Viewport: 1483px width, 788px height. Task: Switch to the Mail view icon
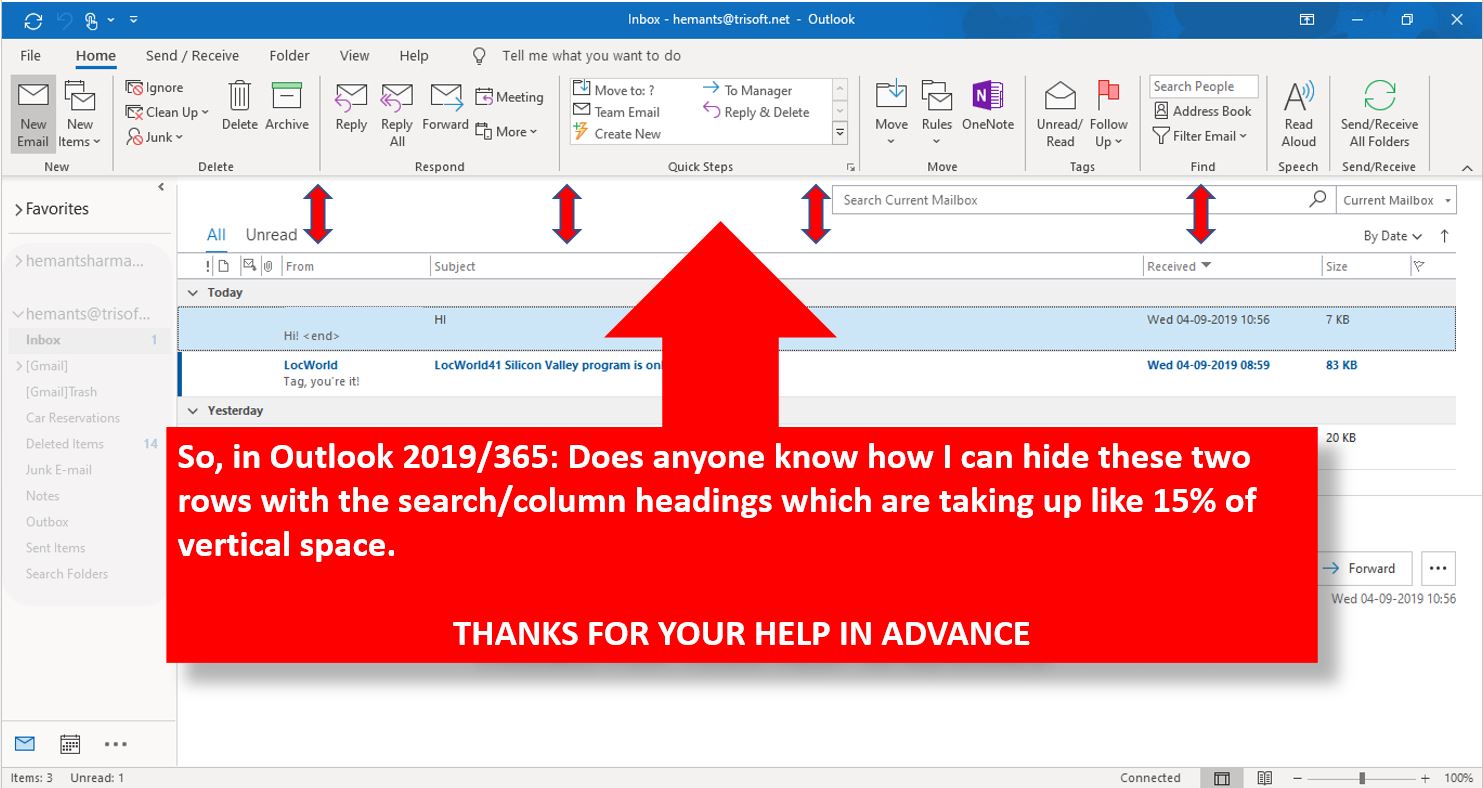pyautogui.click(x=25, y=744)
